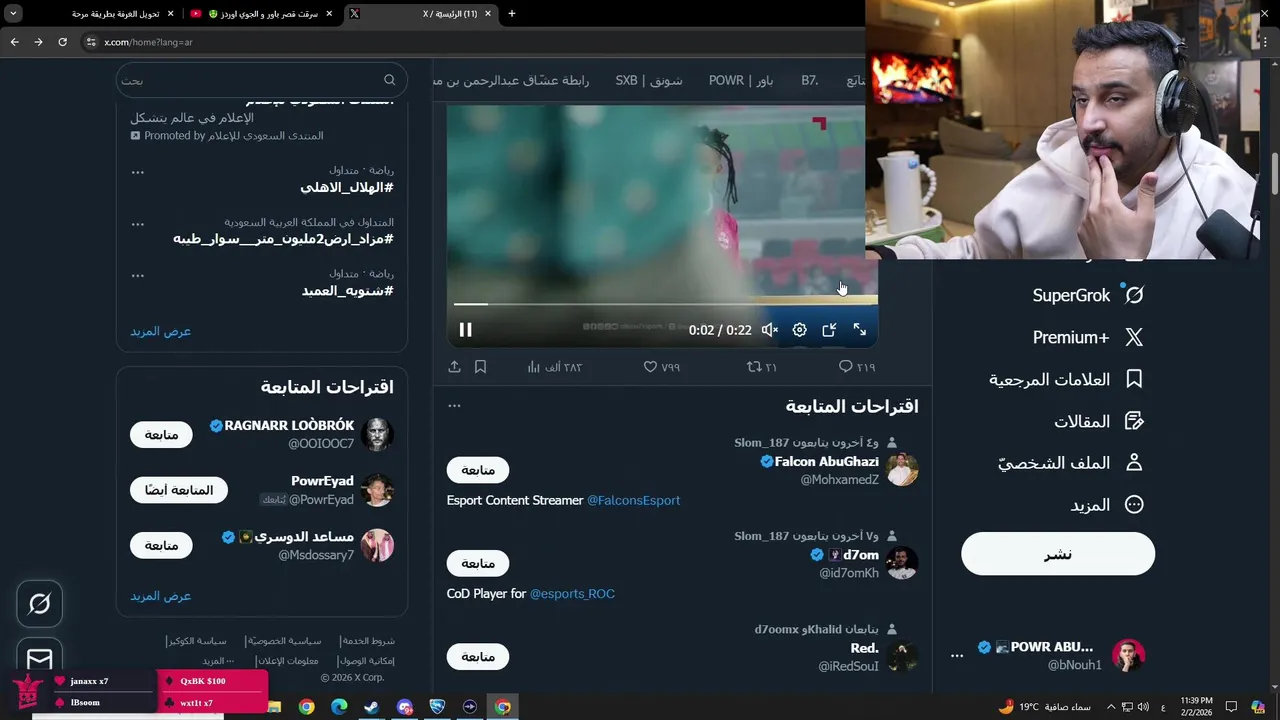Open trend #شتويه_العميد

click(x=348, y=290)
